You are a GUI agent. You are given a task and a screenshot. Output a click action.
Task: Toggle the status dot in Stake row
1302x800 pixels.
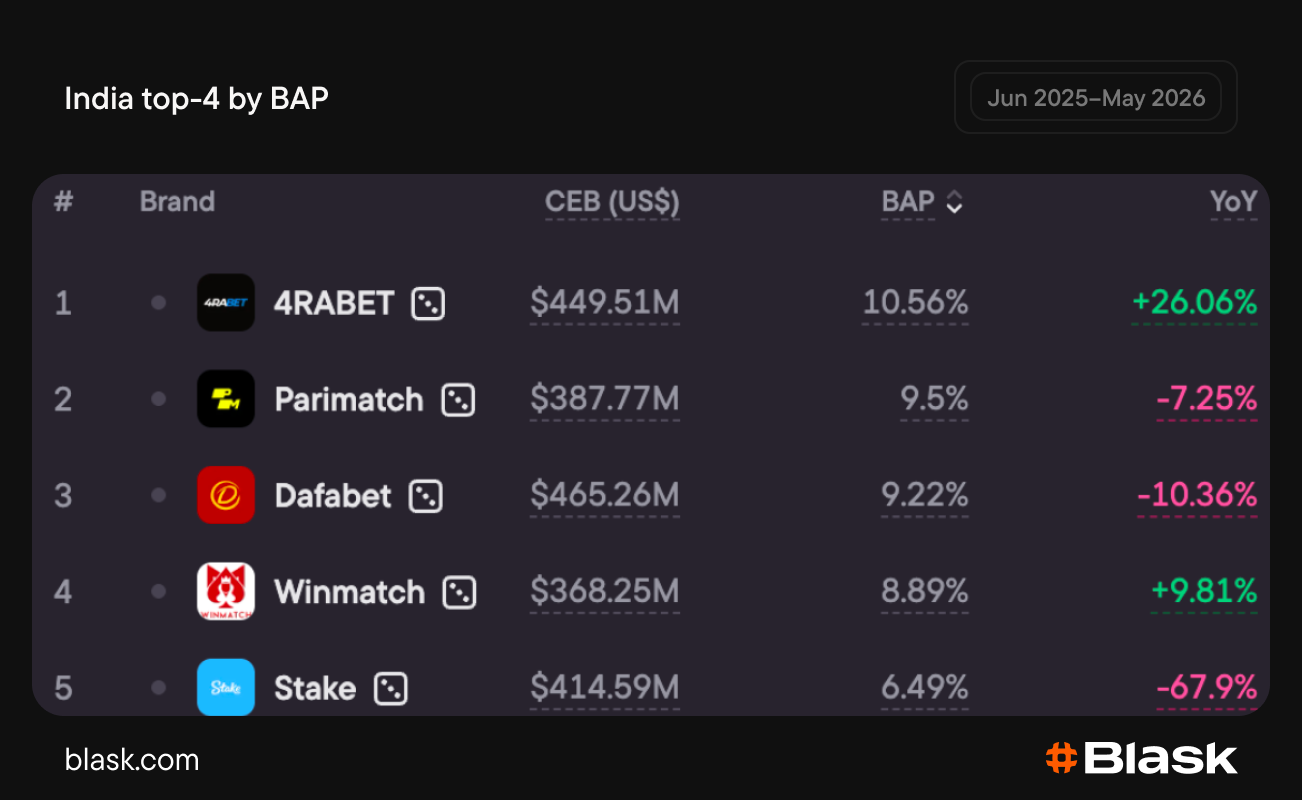158,687
